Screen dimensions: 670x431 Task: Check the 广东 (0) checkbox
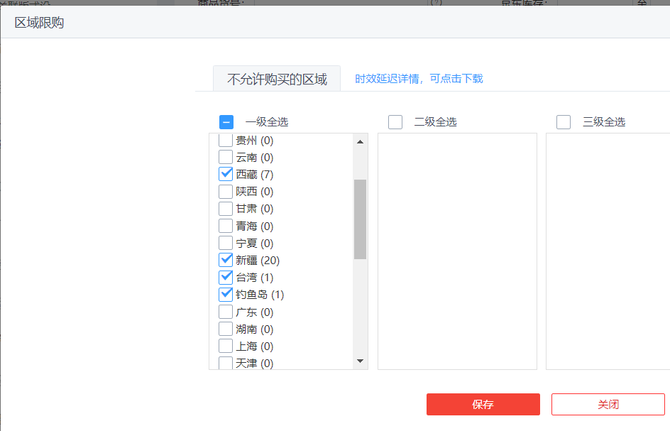226,312
